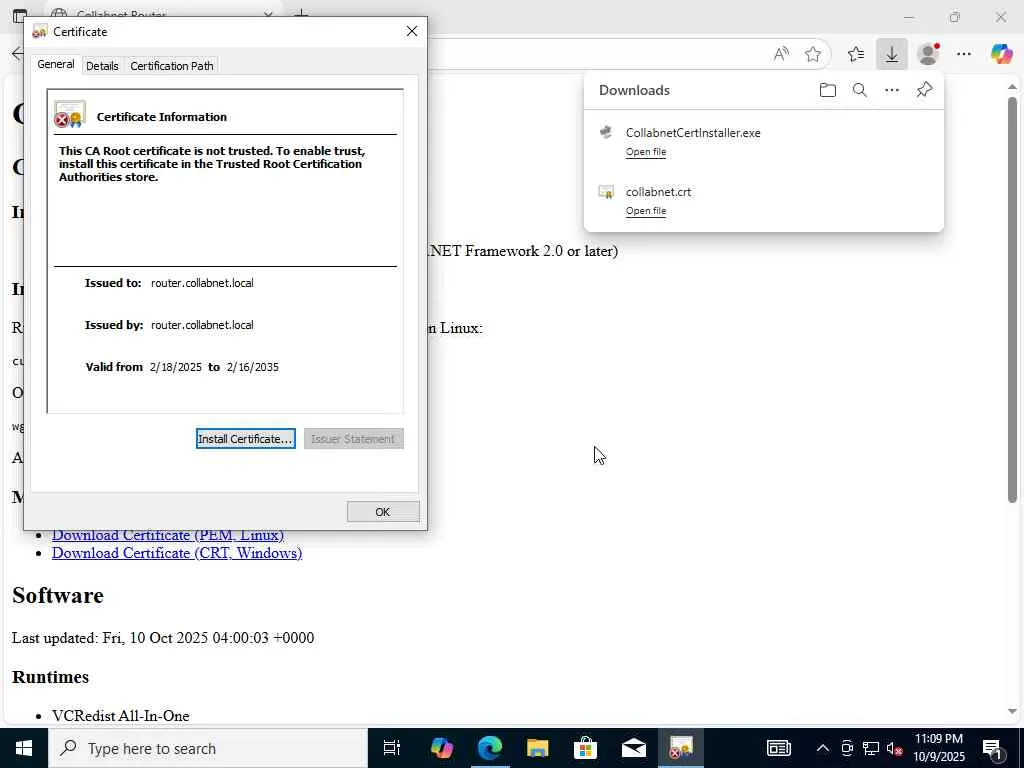Open File Explorer from taskbar
This screenshot has height=768, width=1024.
coord(537,748)
